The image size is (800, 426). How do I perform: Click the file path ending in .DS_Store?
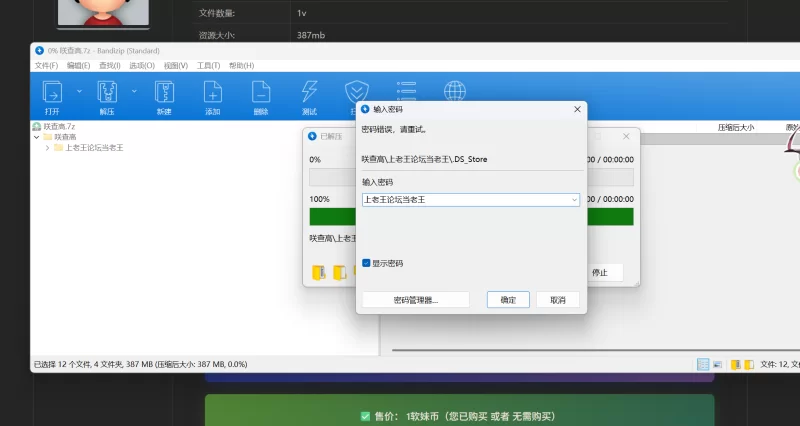coord(424,159)
